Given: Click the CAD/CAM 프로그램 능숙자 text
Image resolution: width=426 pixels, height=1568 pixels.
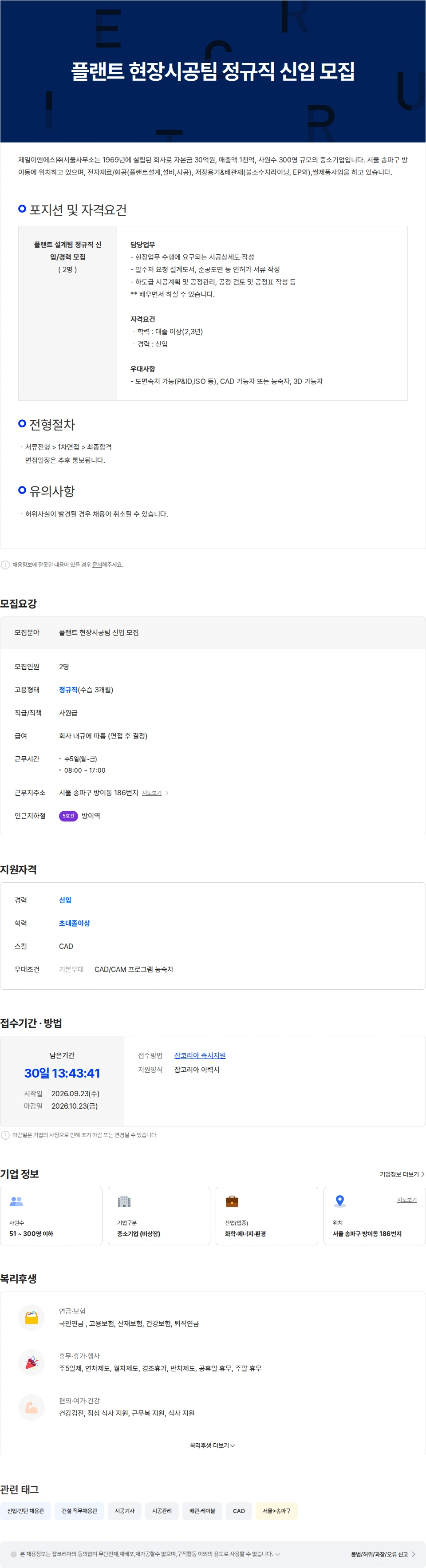Looking at the screenshot, I should 134,969.
